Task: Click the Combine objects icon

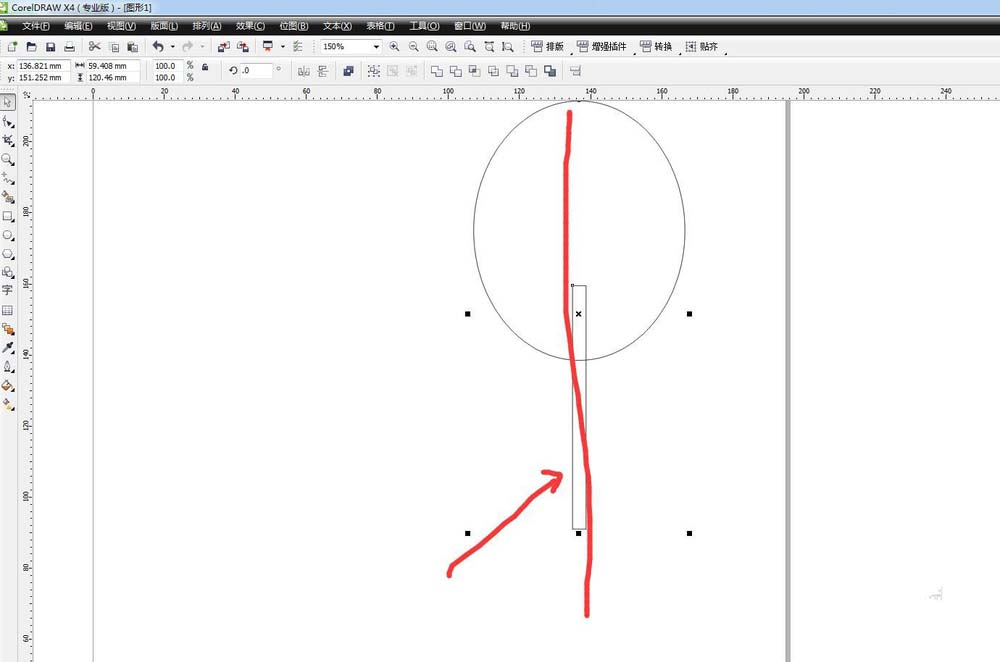Action: pos(348,71)
